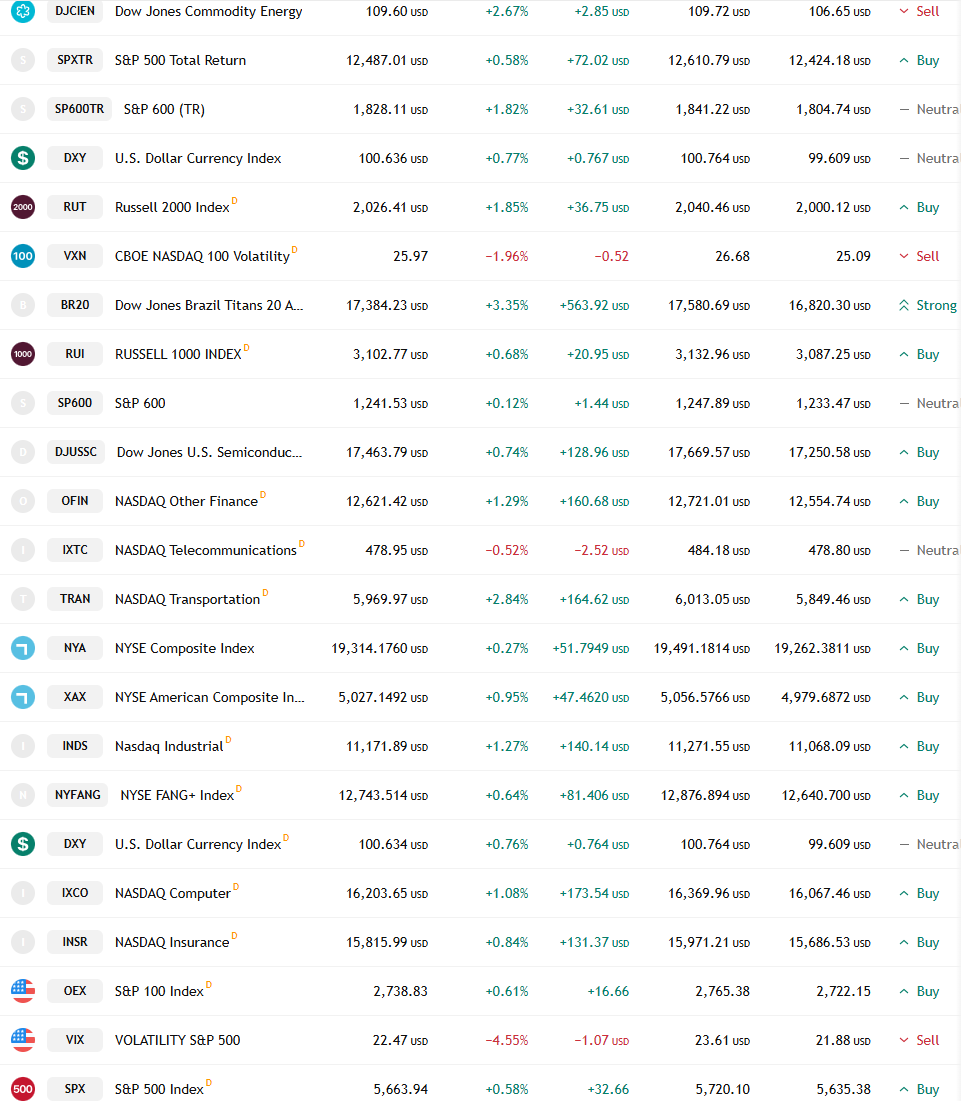The height and width of the screenshot is (1101, 961).
Task: Open Dow Jones Brazil Titans 20 link
Action: click(209, 305)
